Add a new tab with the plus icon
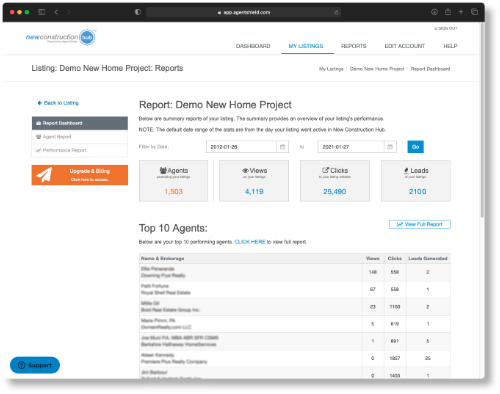 pos(461,12)
